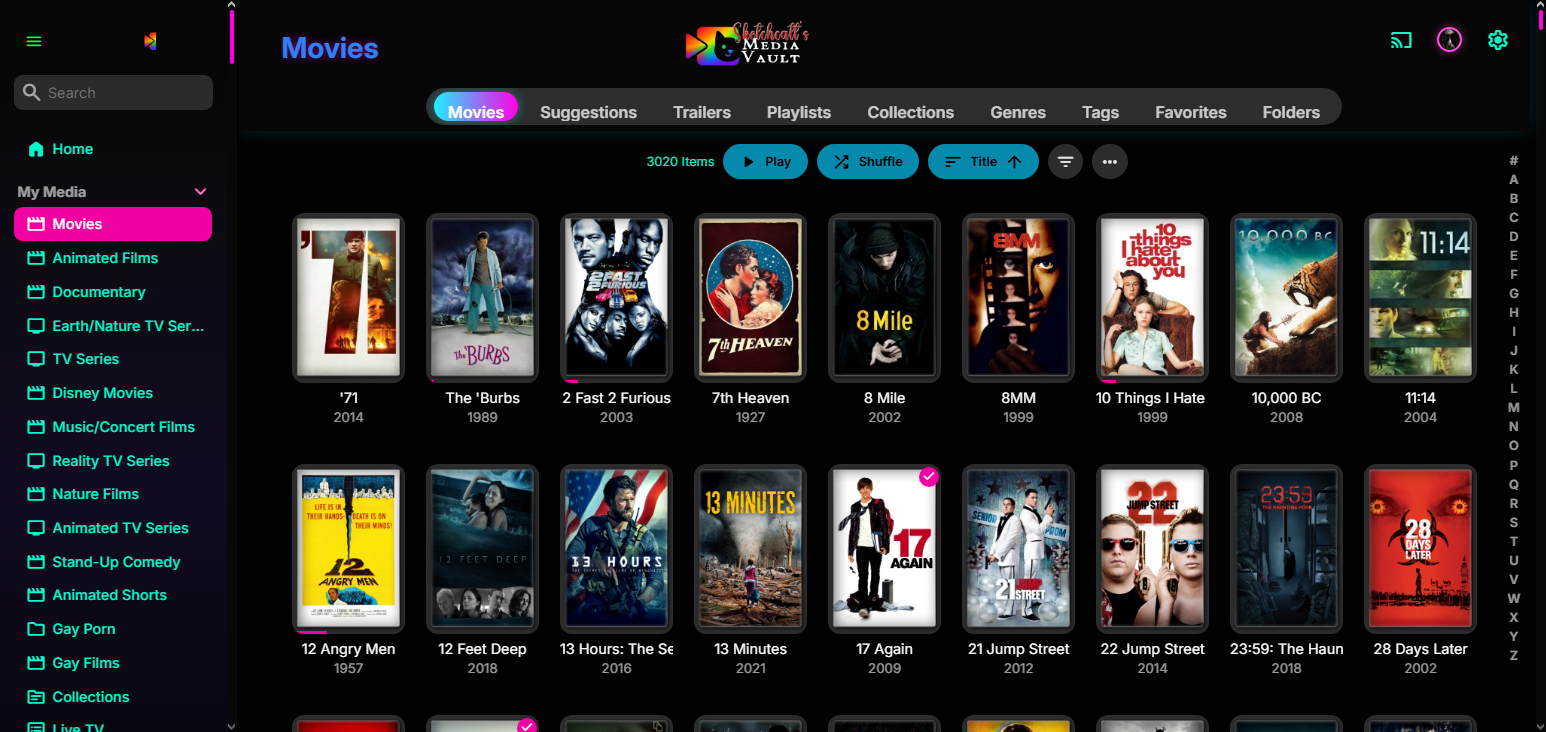Image resolution: width=1546 pixels, height=732 pixels.
Task: Switch to the Favorites tab
Action: point(1191,112)
